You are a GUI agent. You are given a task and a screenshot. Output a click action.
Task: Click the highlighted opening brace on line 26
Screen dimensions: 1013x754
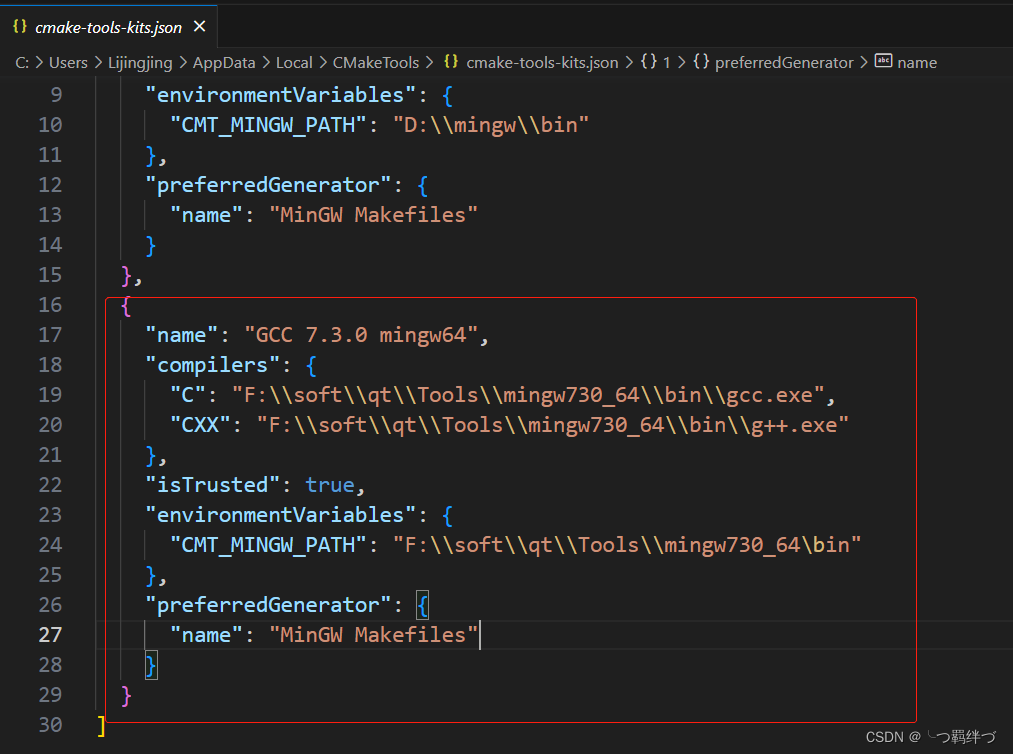pyautogui.click(x=423, y=605)
